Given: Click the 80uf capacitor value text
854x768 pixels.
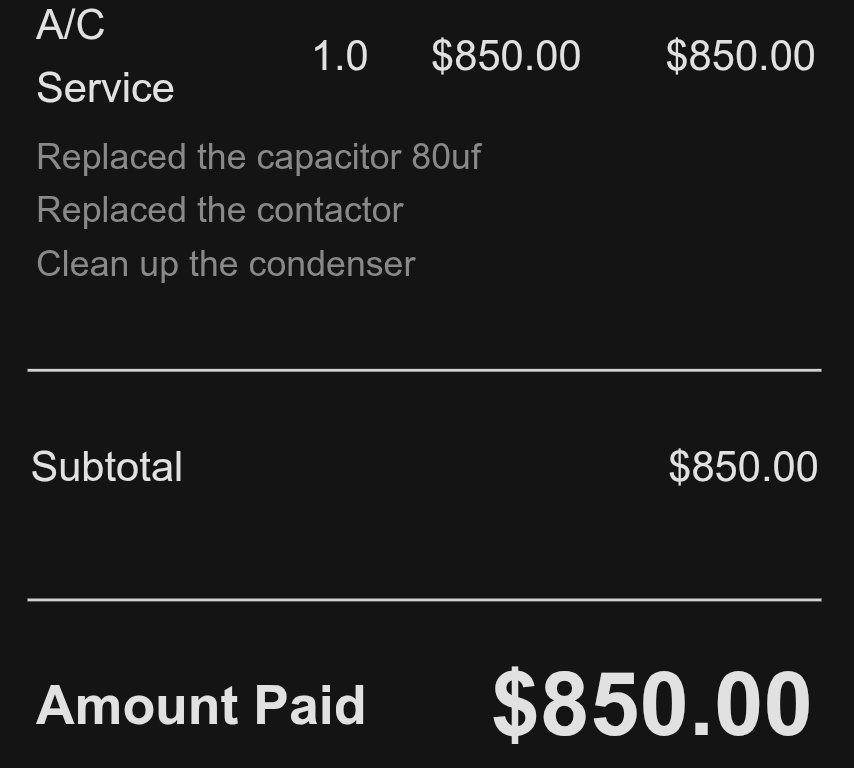Looking at the screenshot, I should [446, 157].
